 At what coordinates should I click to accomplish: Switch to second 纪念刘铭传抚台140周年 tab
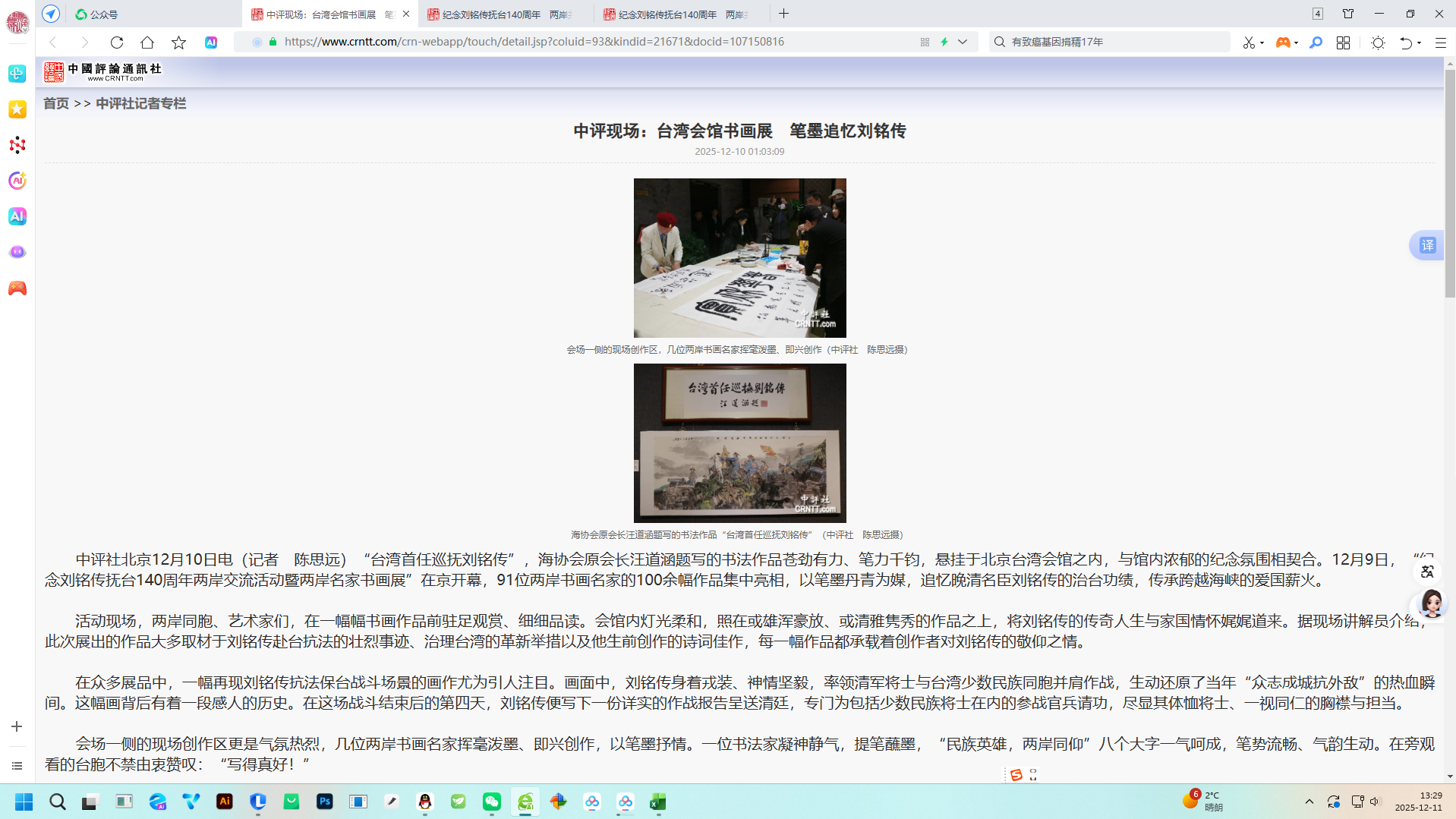668,14
